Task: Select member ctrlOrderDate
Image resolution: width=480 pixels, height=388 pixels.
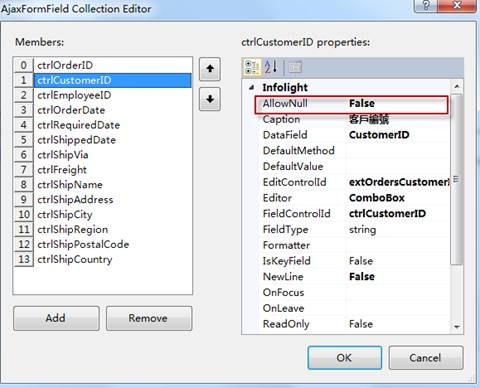Action: point(103,110)
